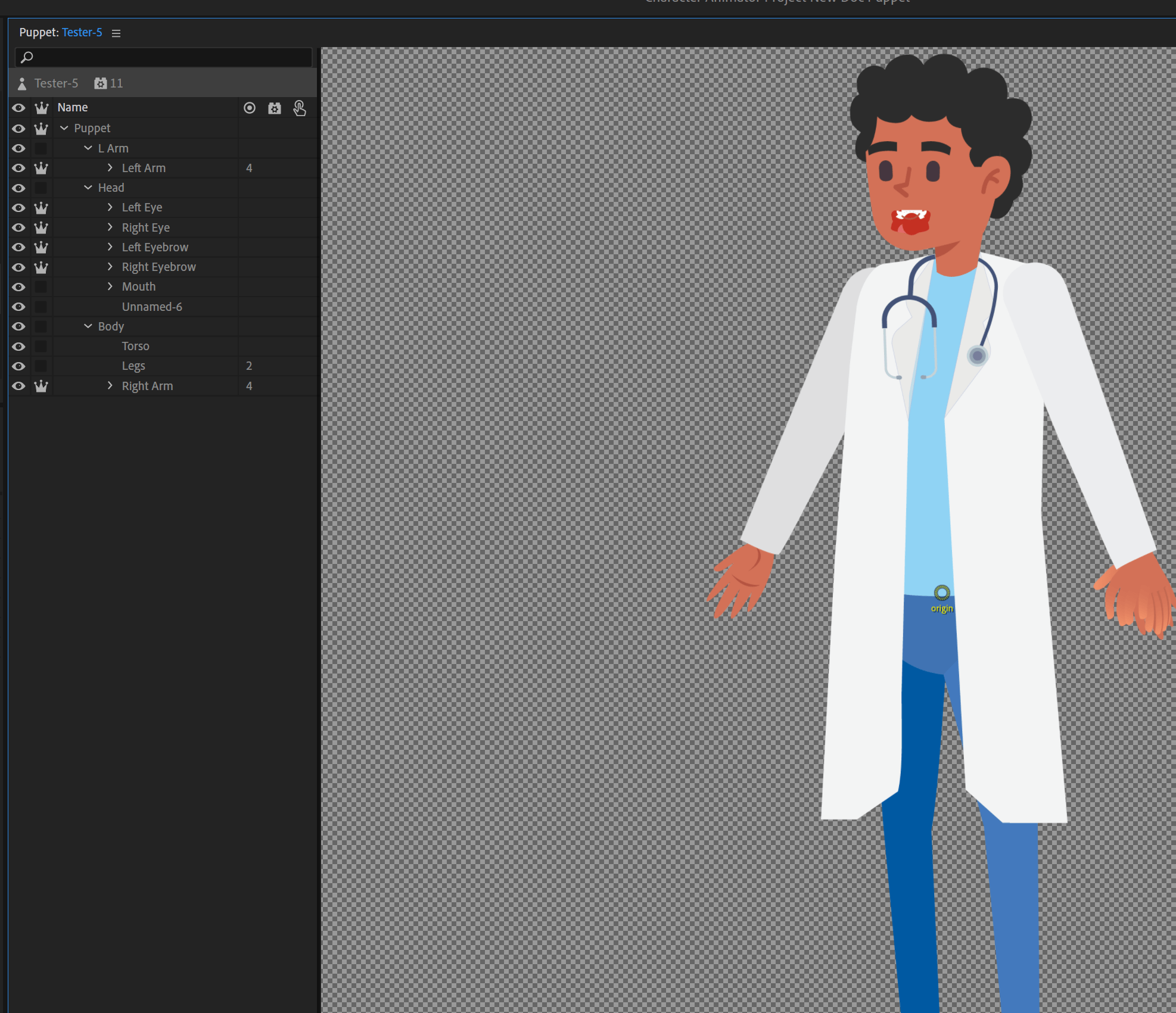Collapse the Head group
This screenshot has width=1176, height=1013.
(x=88, y=187)
